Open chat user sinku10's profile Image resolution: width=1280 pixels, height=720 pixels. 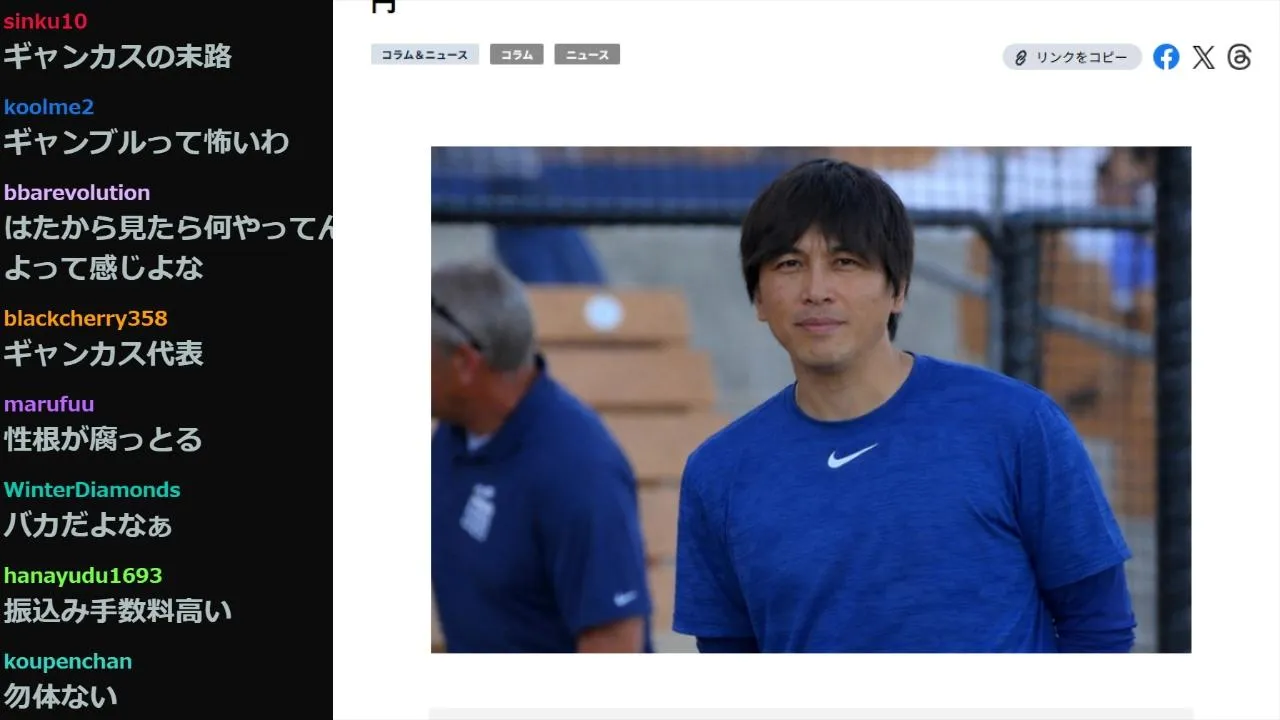[x=45, y=21]
